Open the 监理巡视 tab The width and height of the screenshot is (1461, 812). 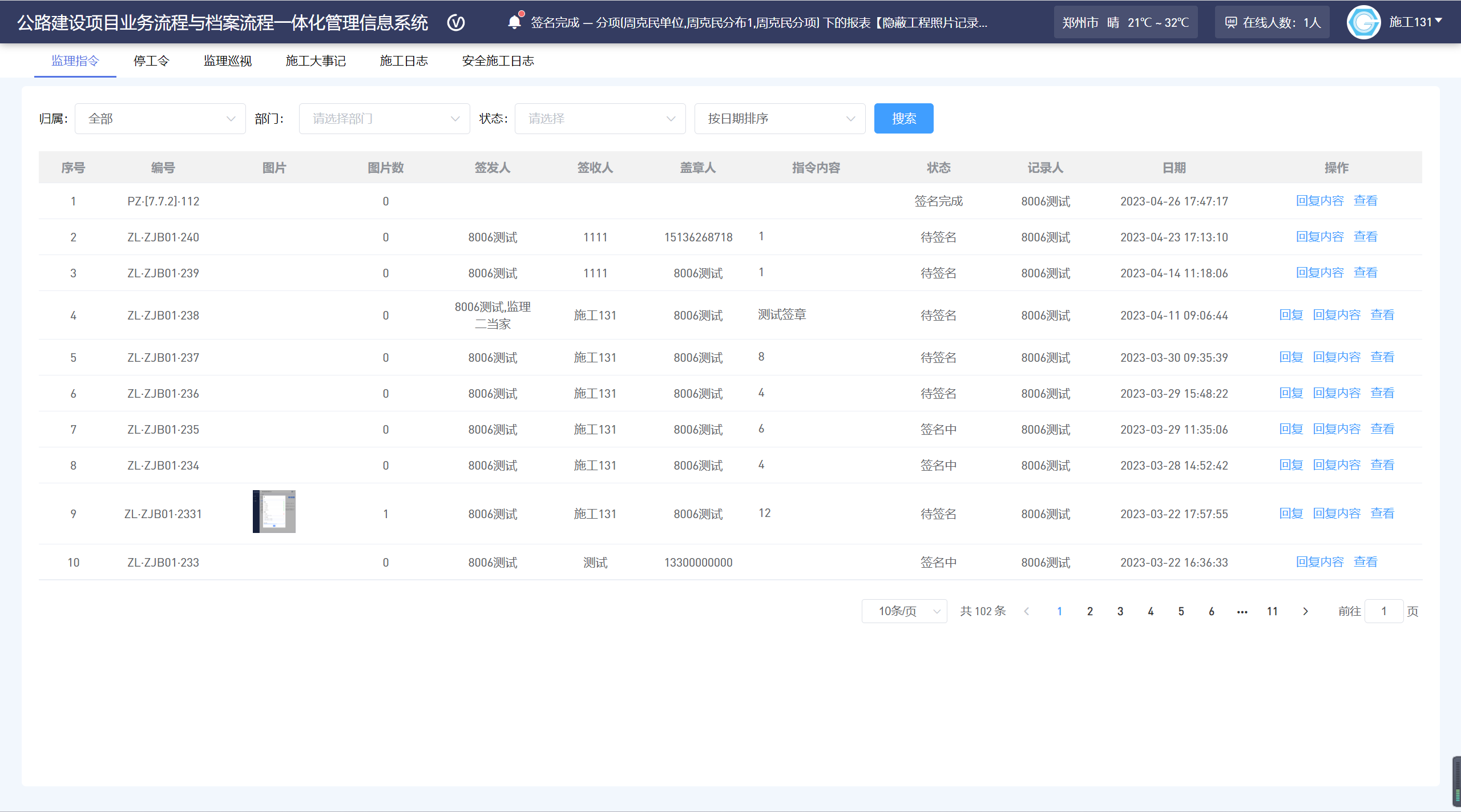coord(228,60)
